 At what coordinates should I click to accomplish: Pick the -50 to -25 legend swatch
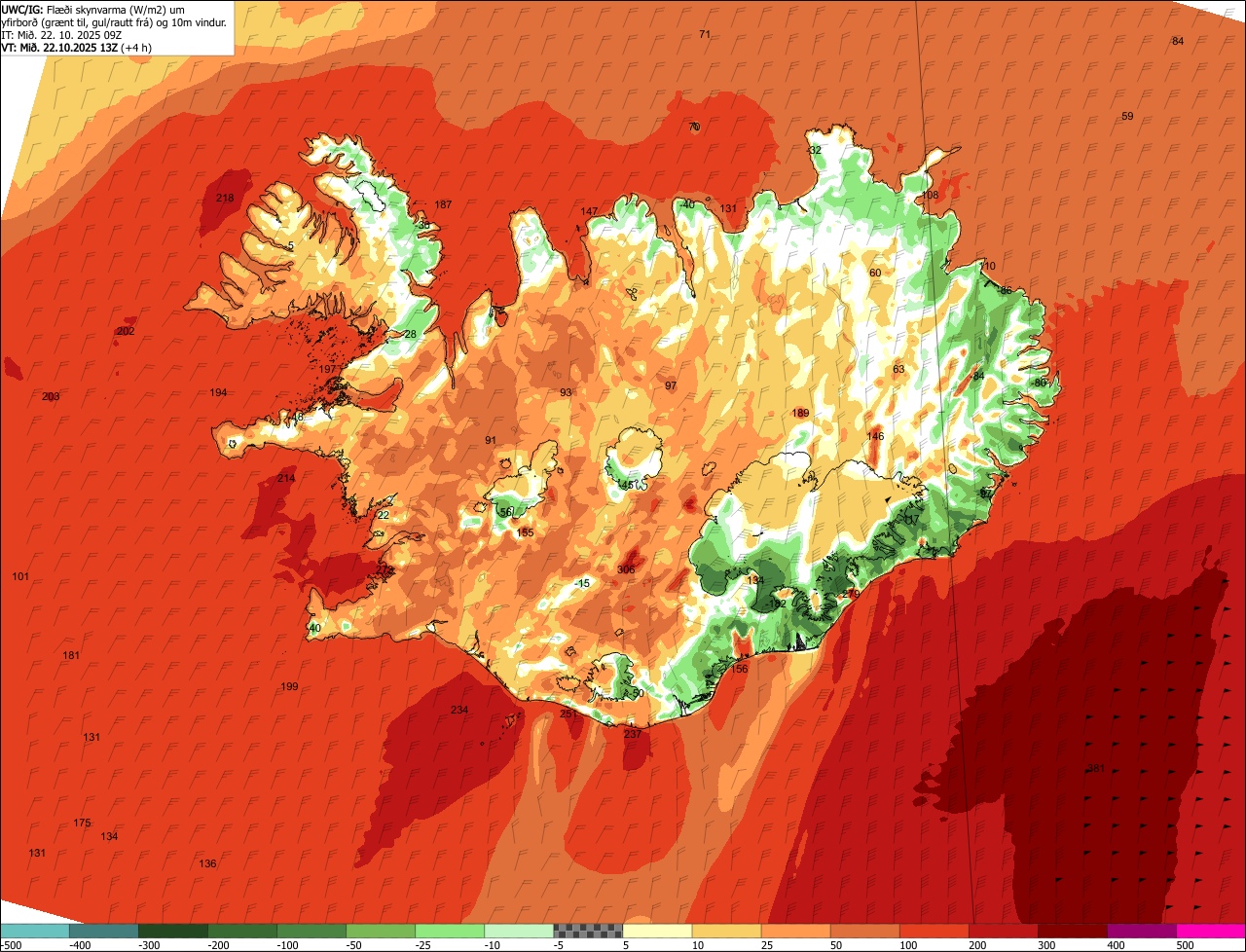point(381,931)
